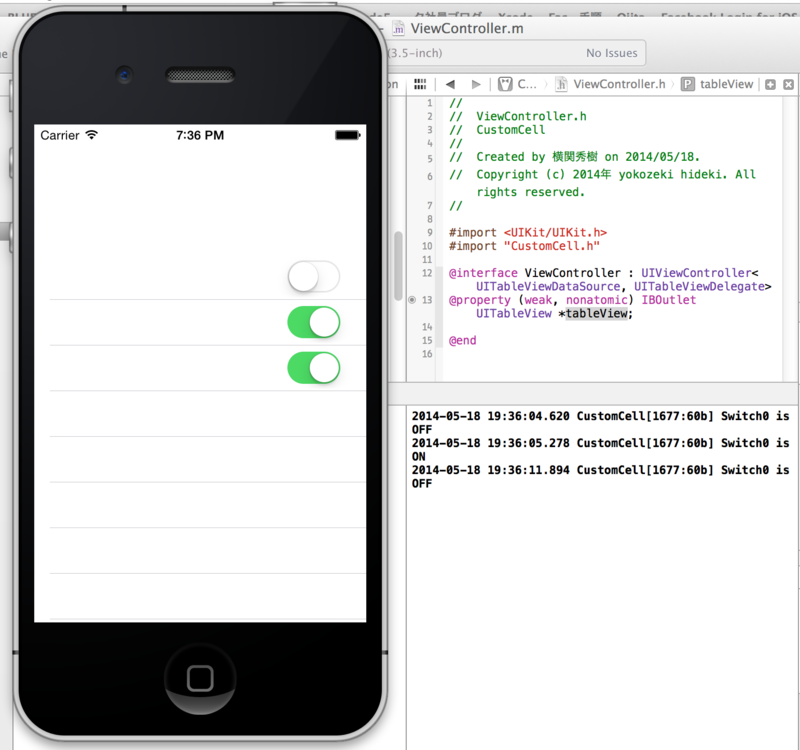Go forward in editor history
The image size is (800, 750).
(x=476, y=84)
